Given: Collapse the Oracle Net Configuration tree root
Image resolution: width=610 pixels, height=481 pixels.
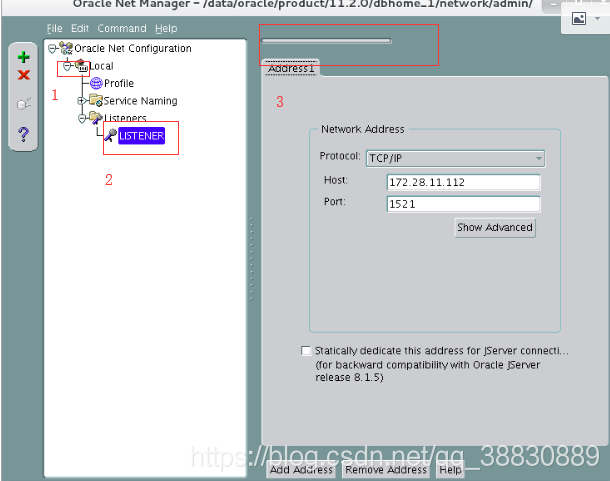Looking at the screenshot, I should click(52, 49).
